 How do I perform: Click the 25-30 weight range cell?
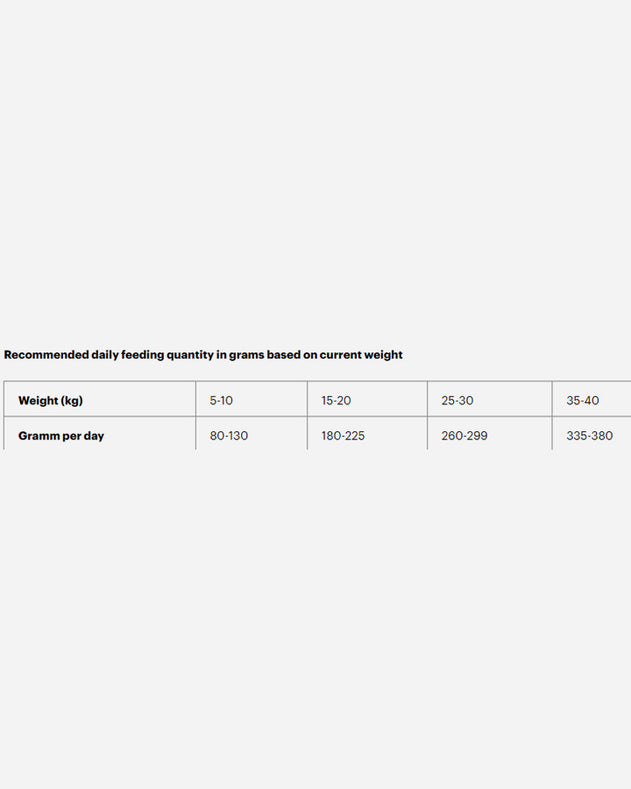point(457,401)
